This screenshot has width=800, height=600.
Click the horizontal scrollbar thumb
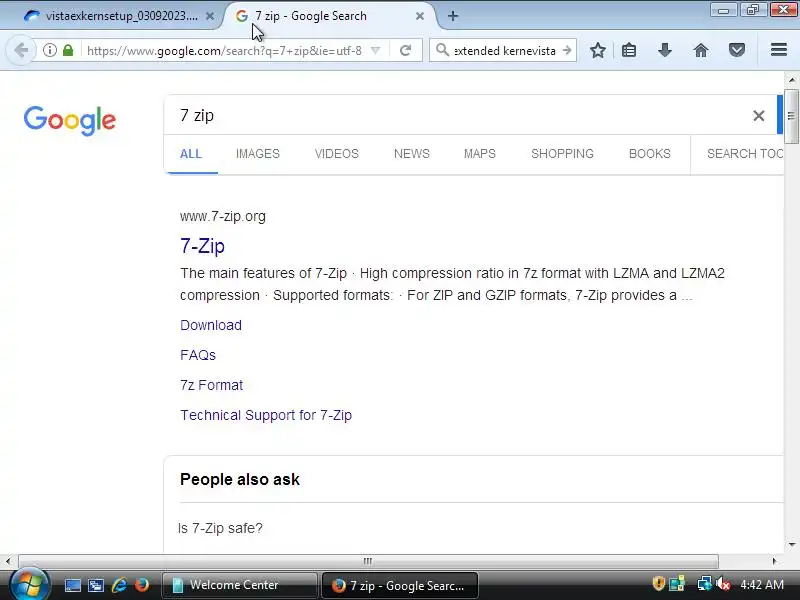click(x=368, y=561)
